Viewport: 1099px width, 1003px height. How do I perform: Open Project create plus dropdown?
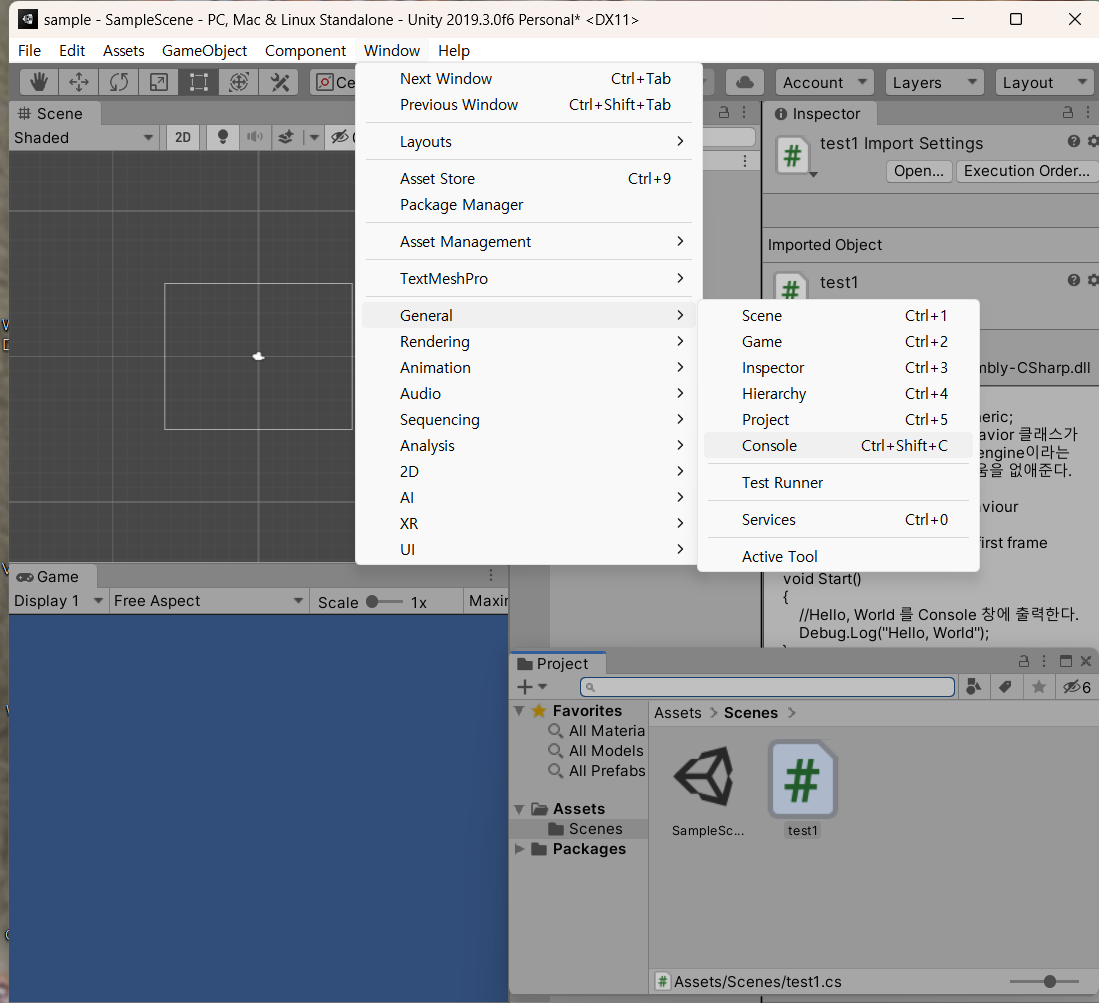tap(531, 687)
